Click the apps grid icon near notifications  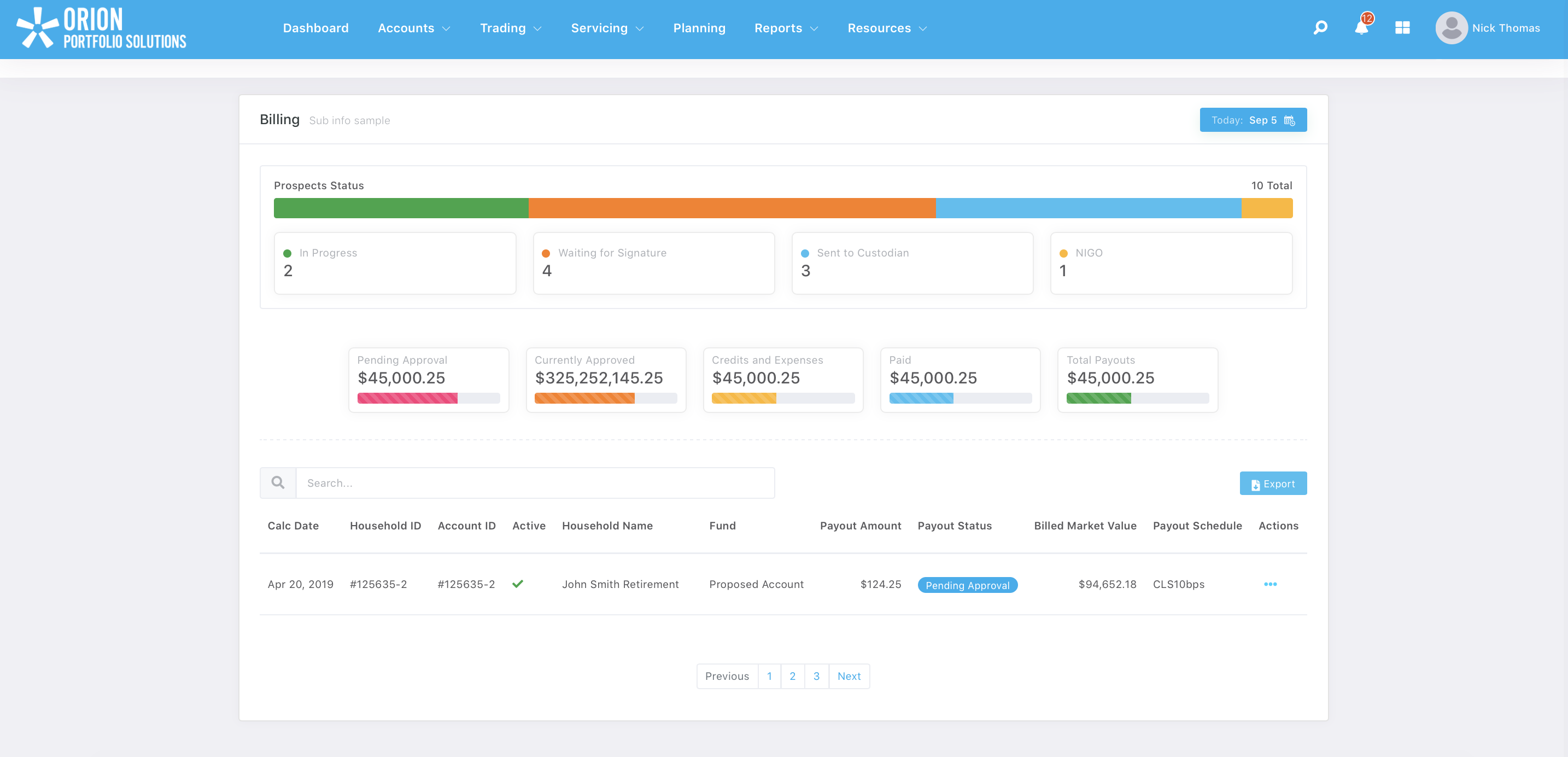(x=1402, y=27)
